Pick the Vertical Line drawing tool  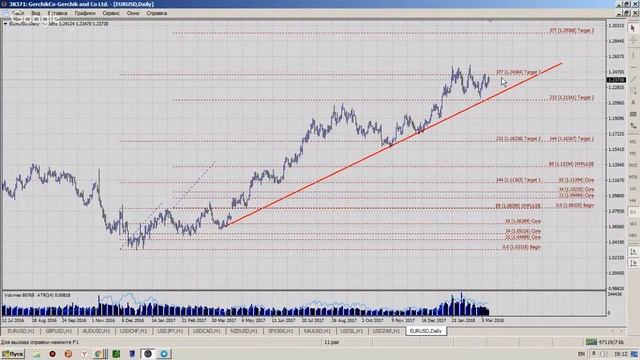click(633, 55)
